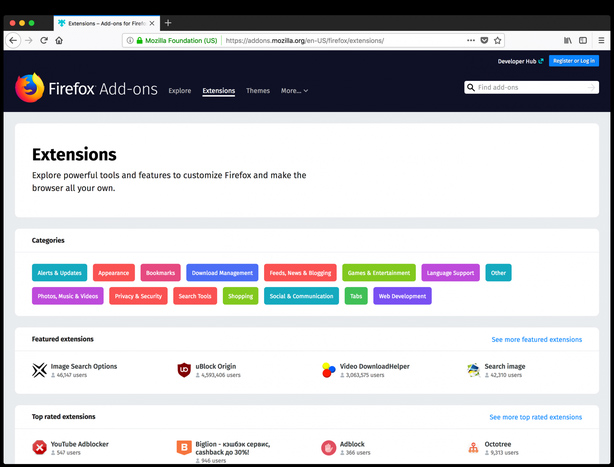Click the Biglion orange B icon

coord(184,447)
